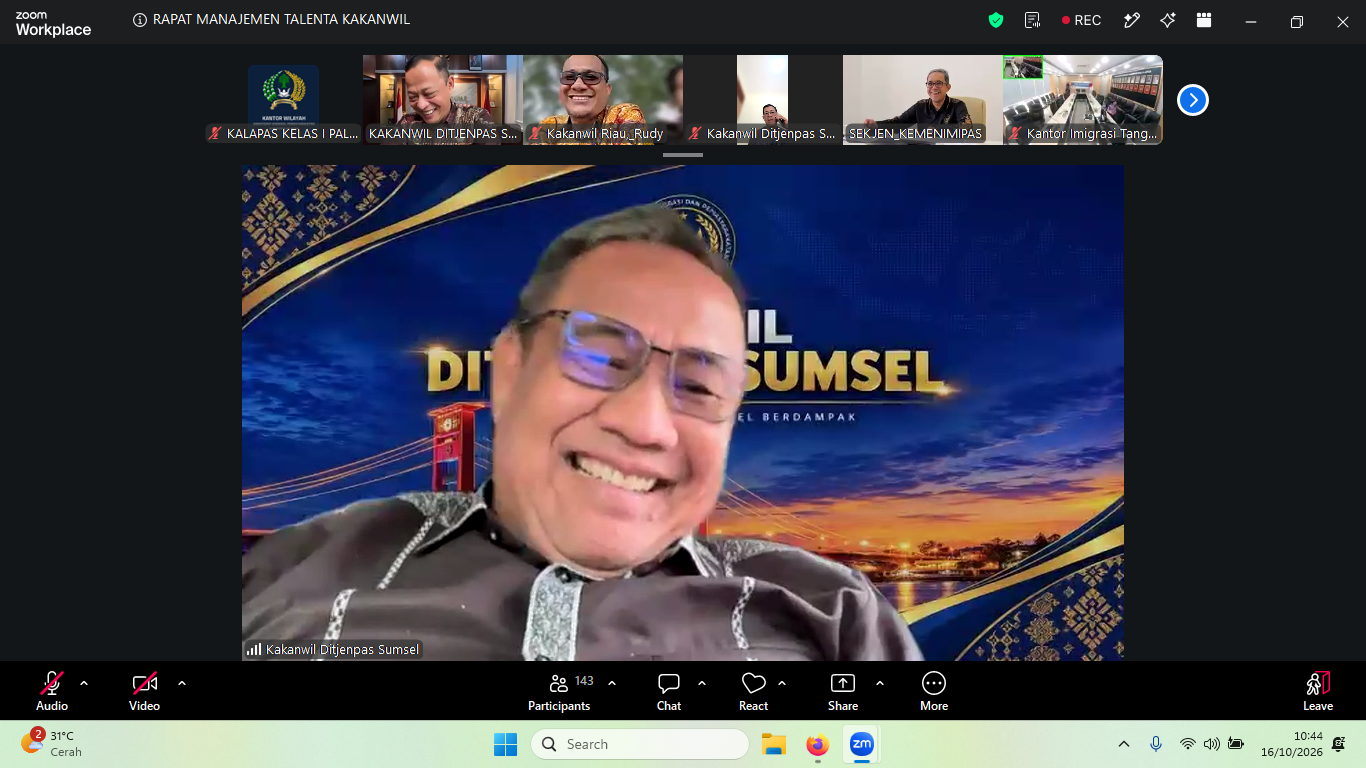Expand chat options arrow
This screenshot has height=768, width=1366.
[702, 684]
